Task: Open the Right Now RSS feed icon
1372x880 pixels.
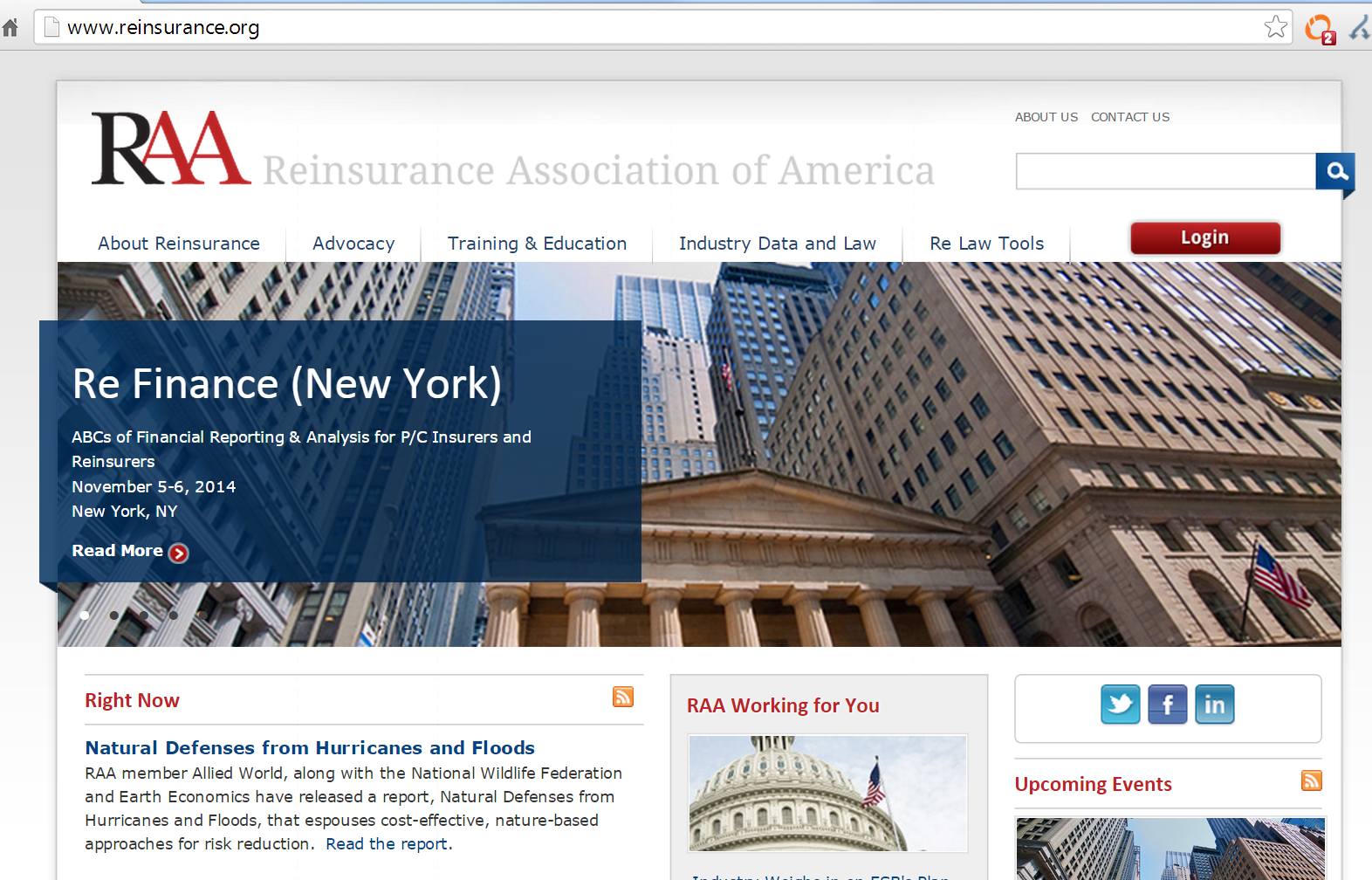Action: point(623,697)
